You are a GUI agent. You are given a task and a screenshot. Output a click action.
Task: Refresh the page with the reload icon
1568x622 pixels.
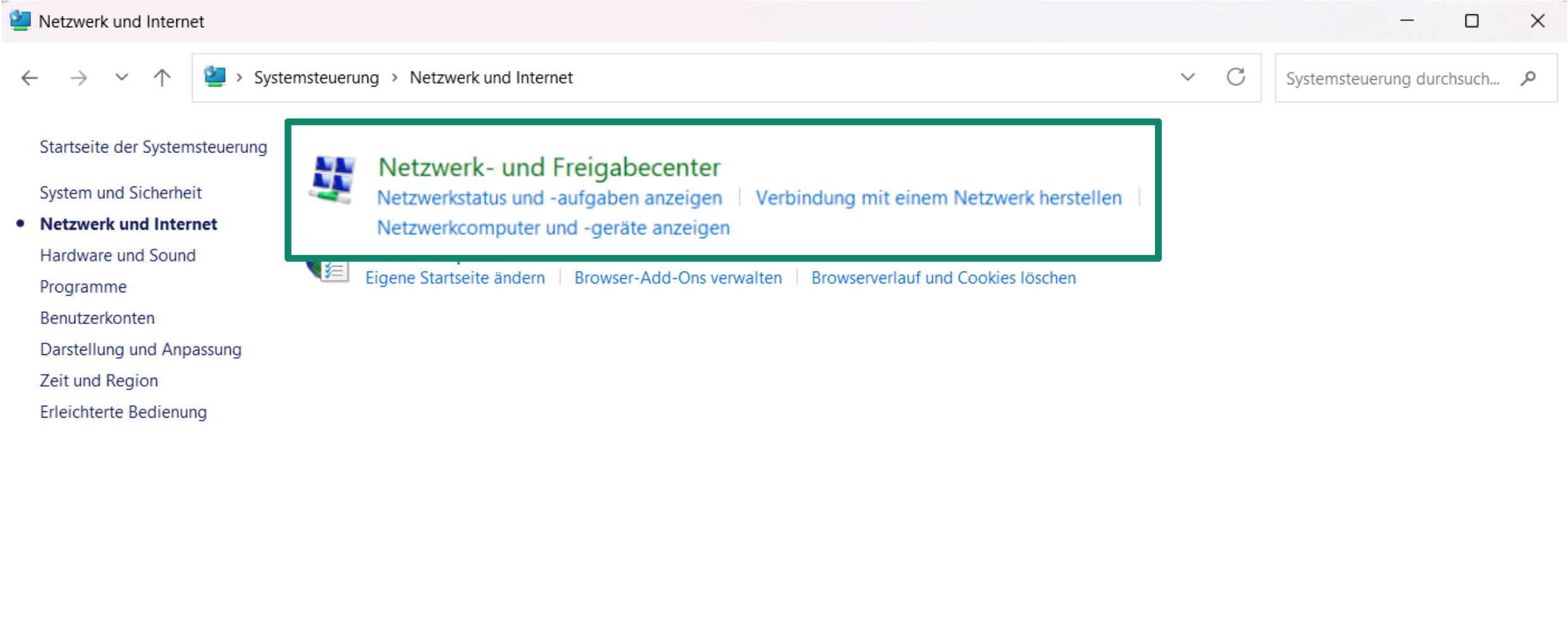click(1236, 77)
